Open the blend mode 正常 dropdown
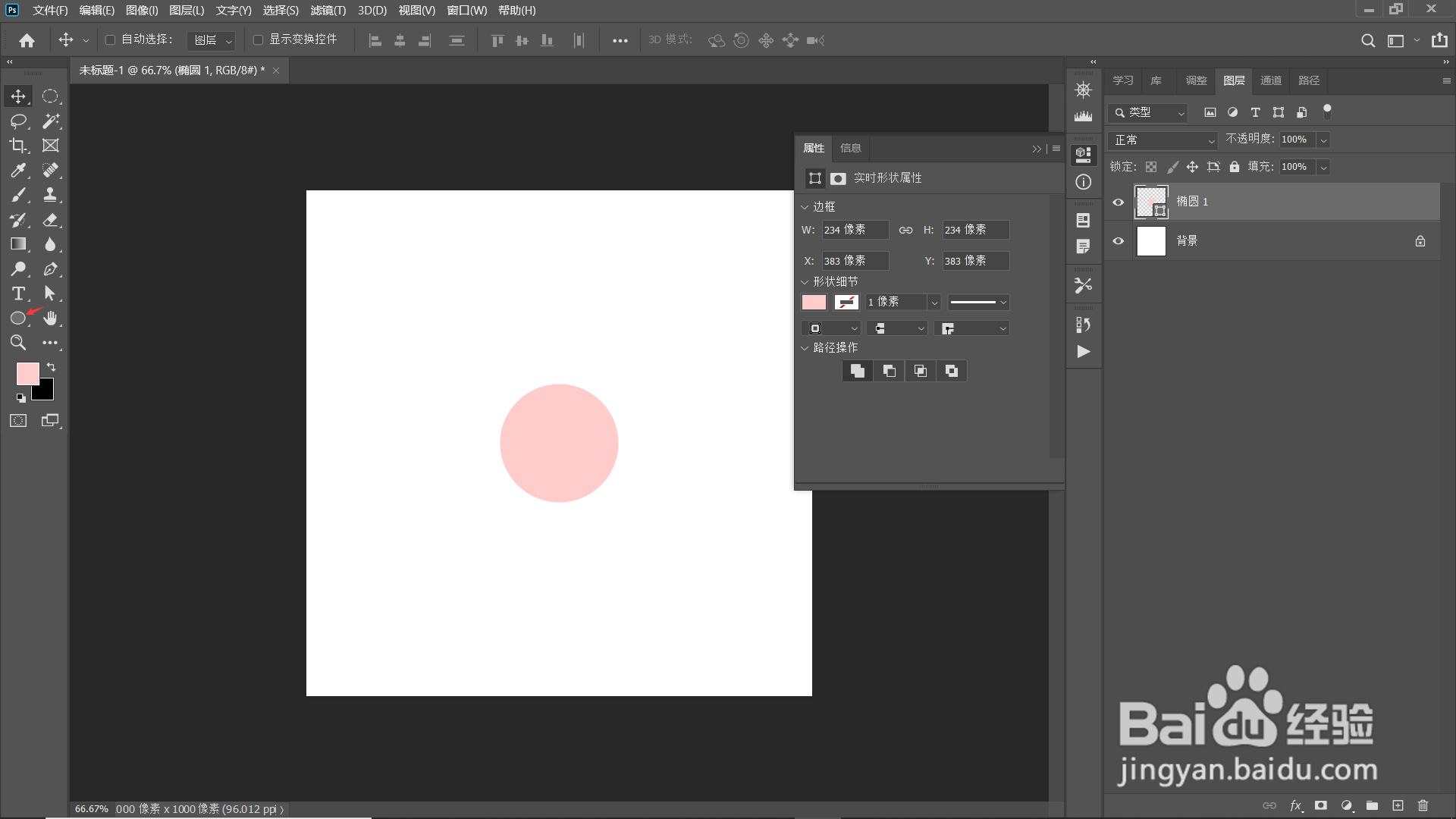 click(1163, 140)
